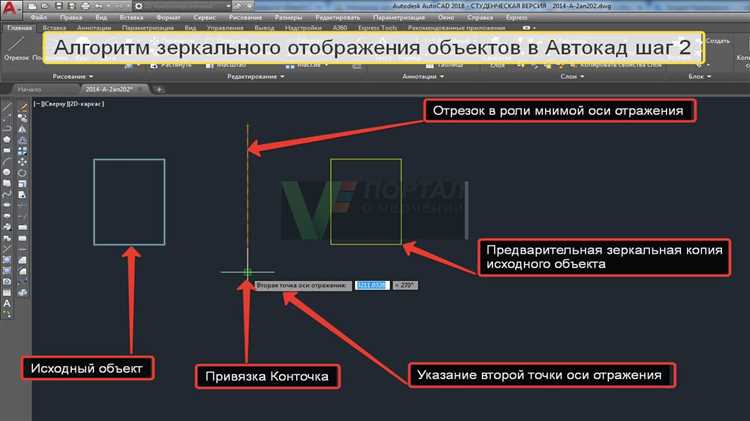The image size is (750, 421).
Task: Switch to the Вывод ribbon tab
Action: [264, 28]
